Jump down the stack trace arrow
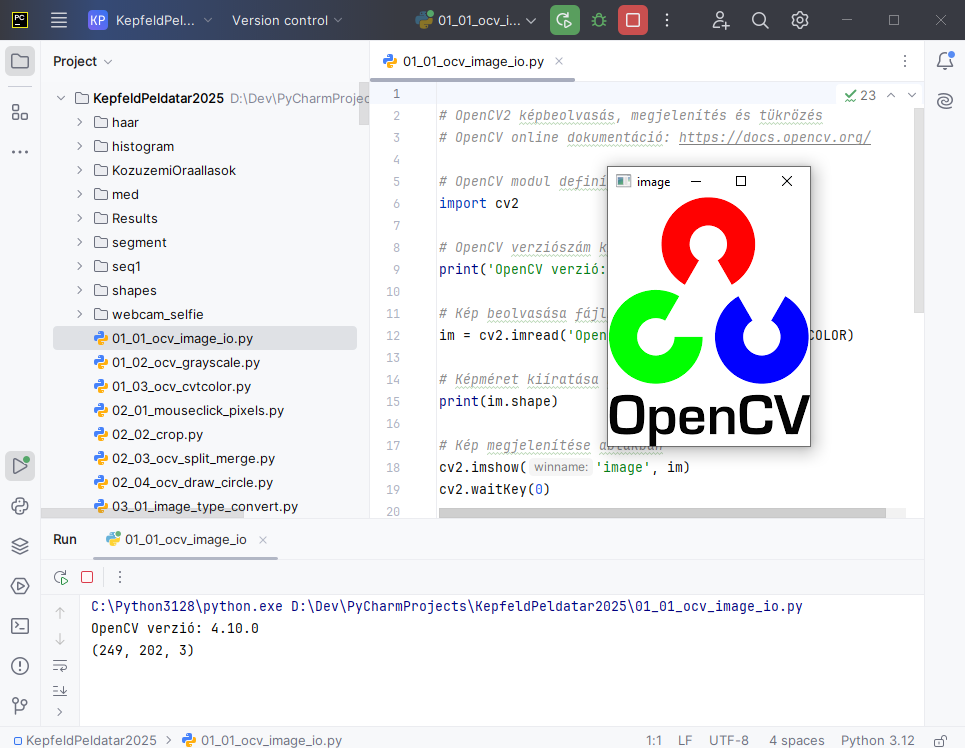The height and width of the screenshot is (748, 965). tap(60, 639)
